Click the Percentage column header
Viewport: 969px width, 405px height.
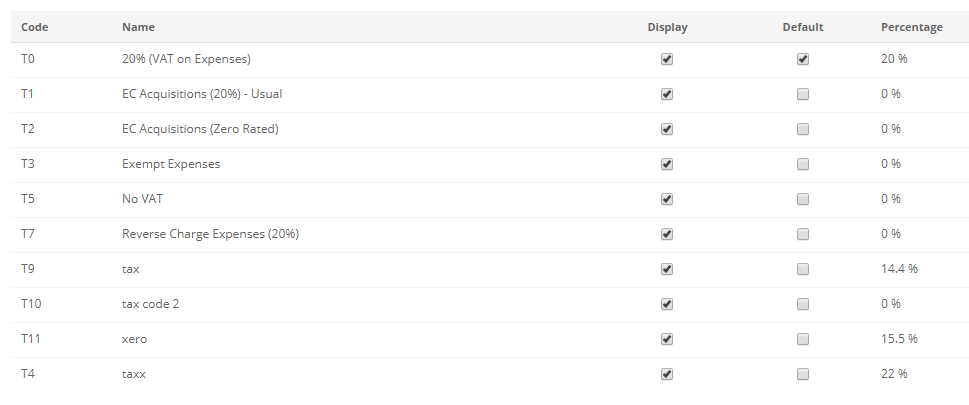click(912, 27)
